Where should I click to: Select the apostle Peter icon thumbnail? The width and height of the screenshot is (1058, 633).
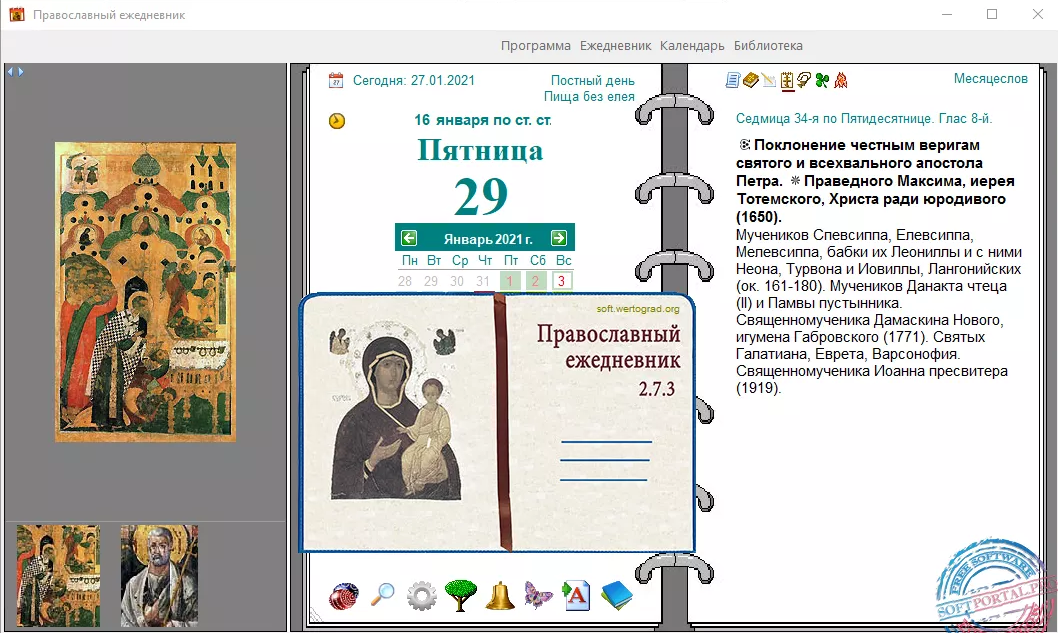point(161,576)
